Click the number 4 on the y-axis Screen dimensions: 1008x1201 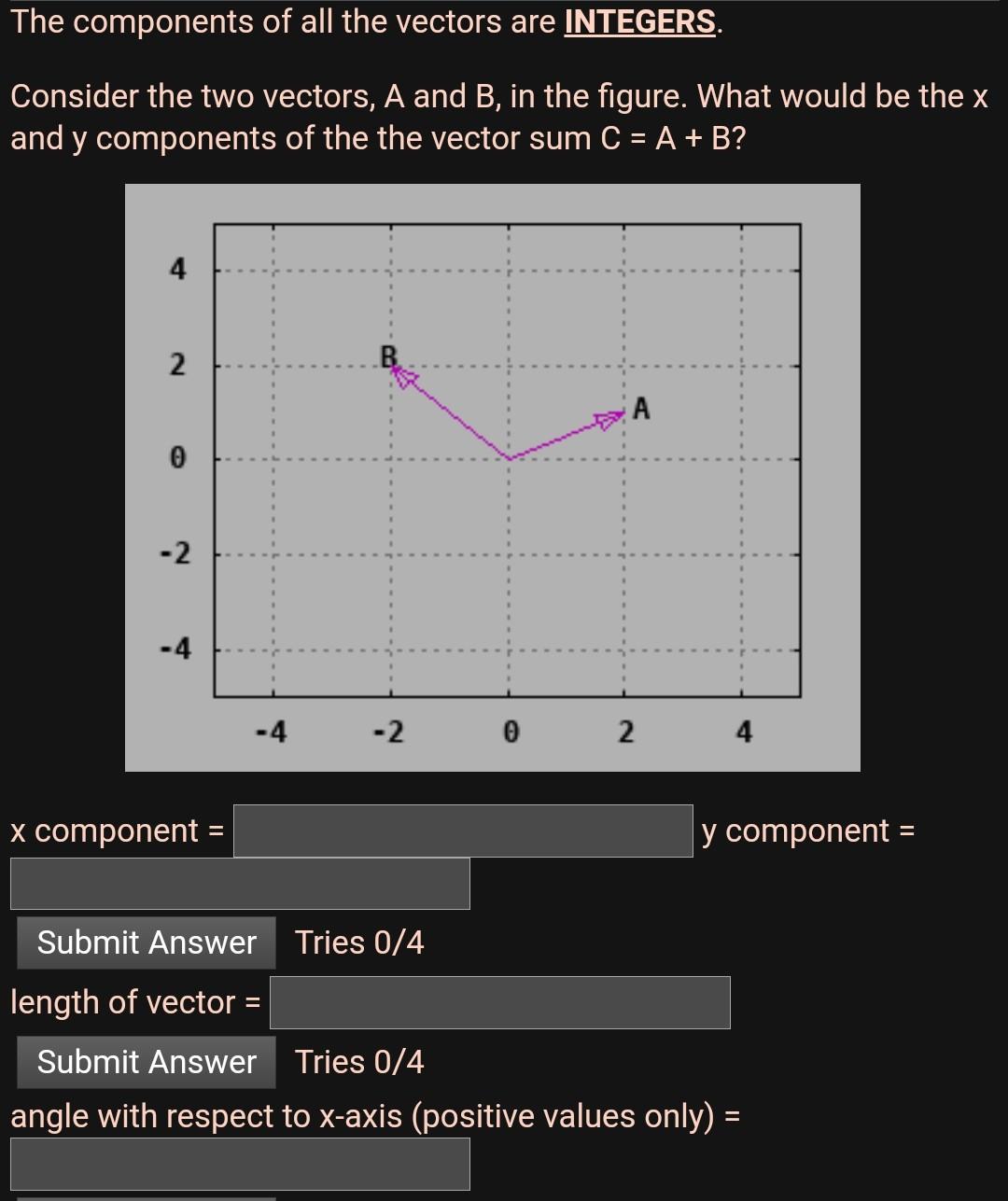175,269
